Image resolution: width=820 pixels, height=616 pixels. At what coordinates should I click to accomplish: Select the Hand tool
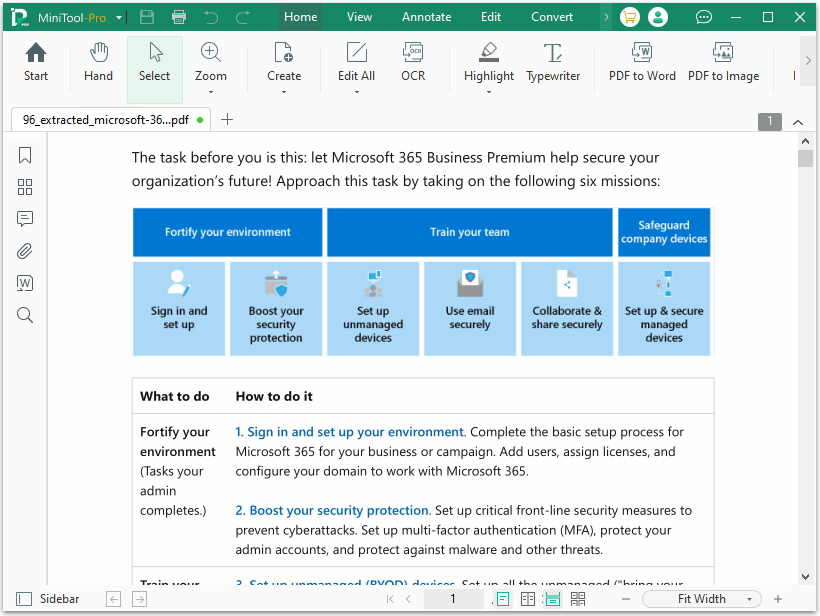click(98, 63)
